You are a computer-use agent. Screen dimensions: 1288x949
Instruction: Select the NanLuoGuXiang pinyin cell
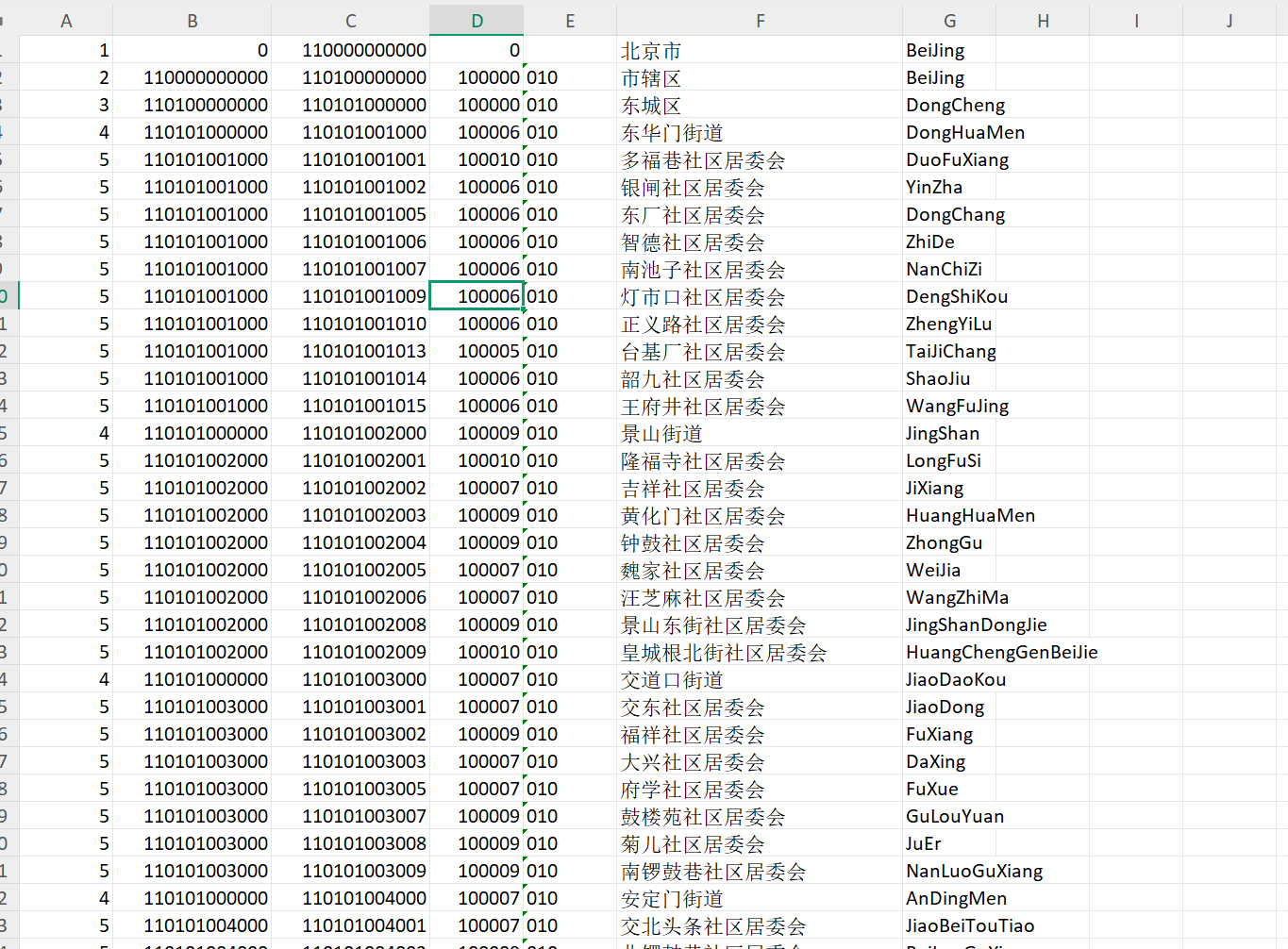click(x=949, y=871)
